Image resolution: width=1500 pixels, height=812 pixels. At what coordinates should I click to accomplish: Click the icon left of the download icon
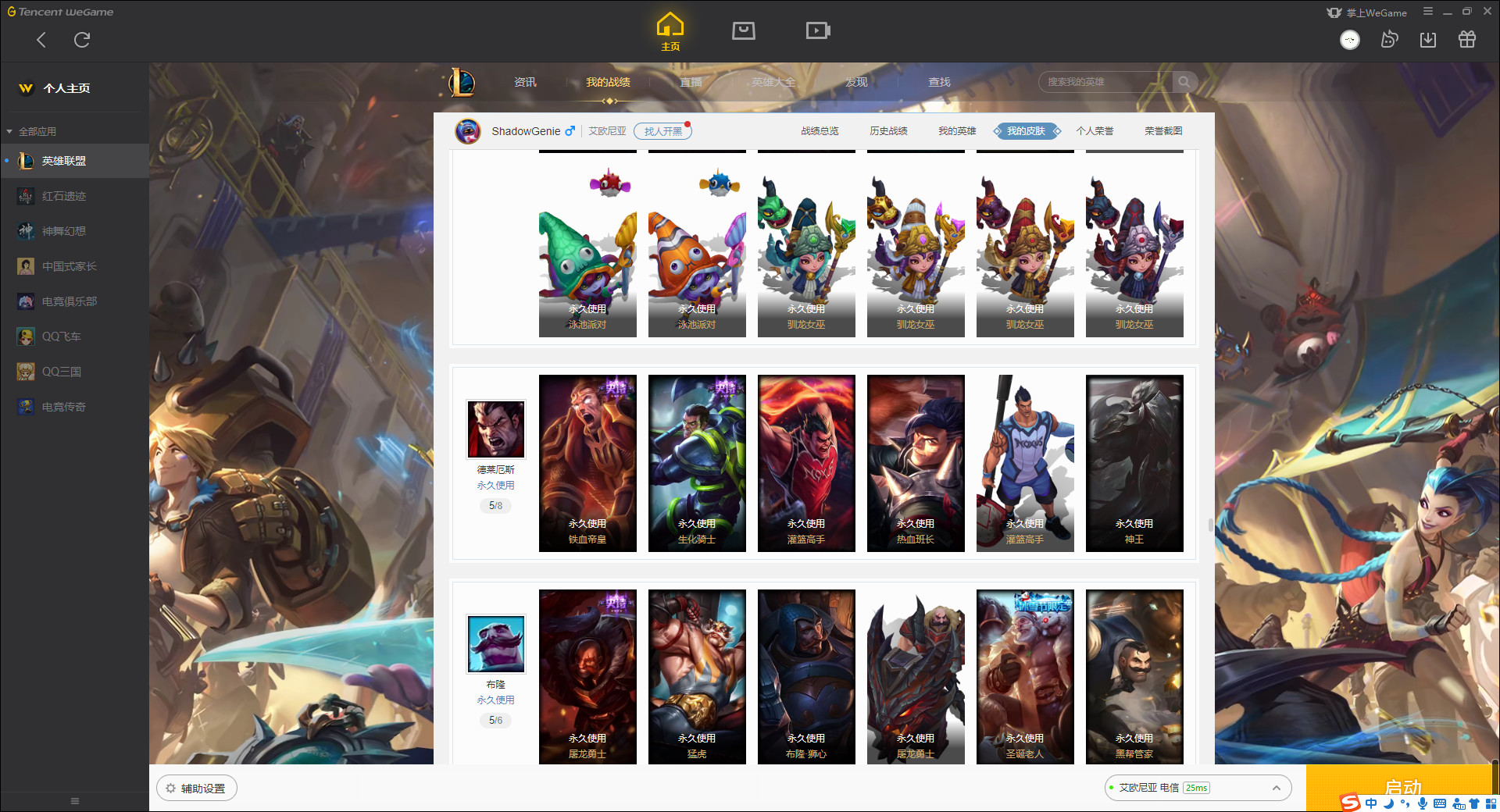(1389, 40)
